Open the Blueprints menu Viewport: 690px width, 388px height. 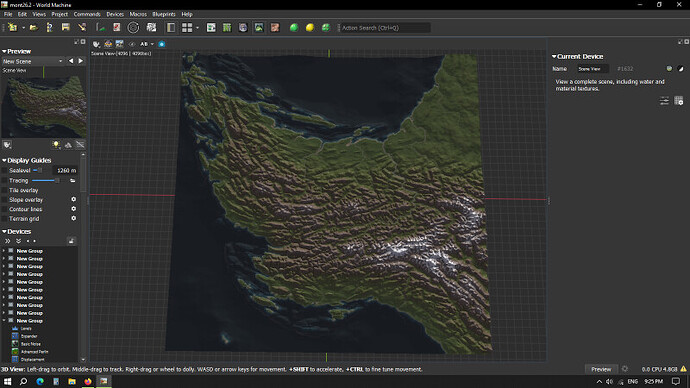tap(164, 14)
